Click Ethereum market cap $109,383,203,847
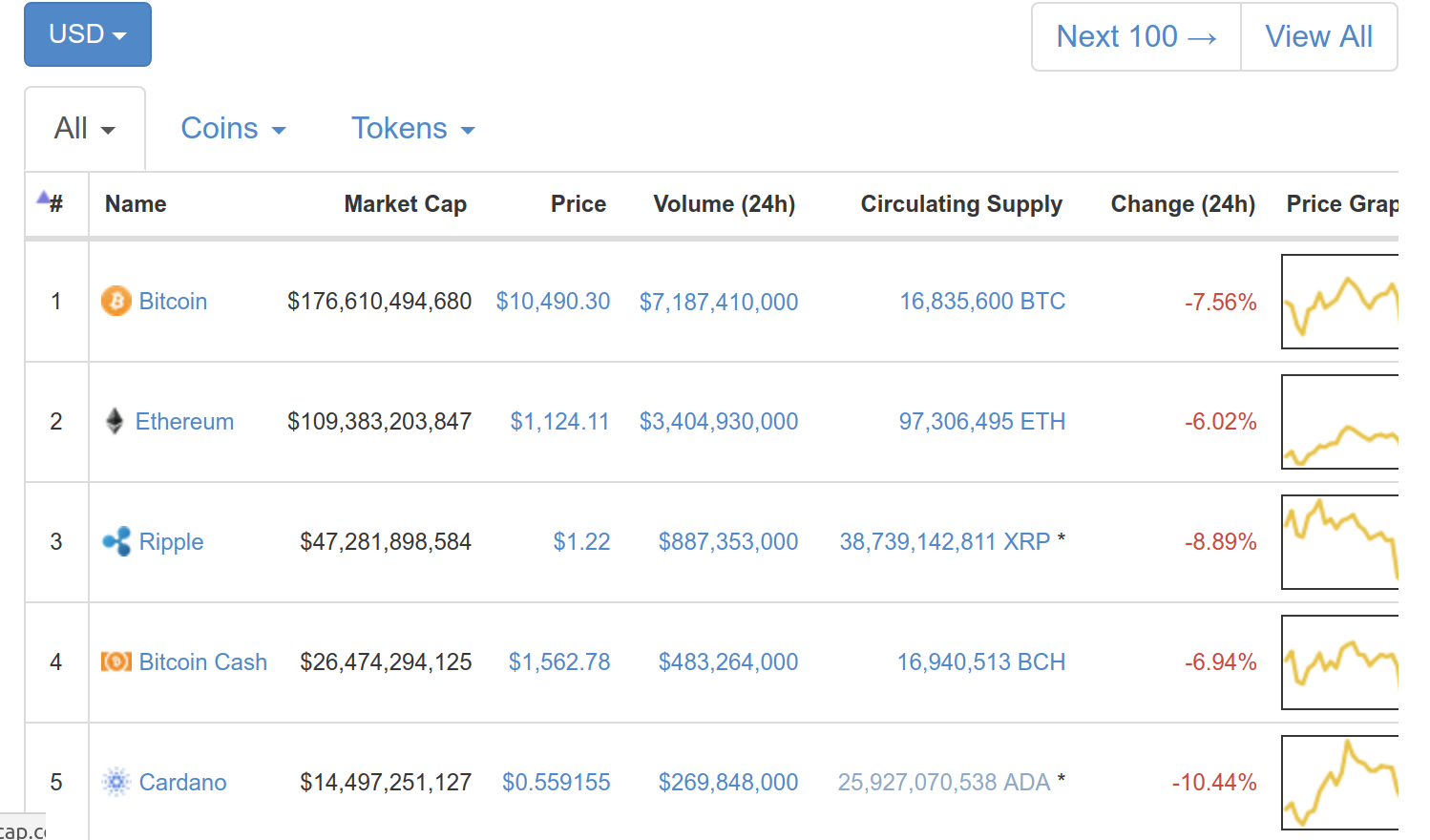Screen dimensions: 1430x840 [380, 422]
